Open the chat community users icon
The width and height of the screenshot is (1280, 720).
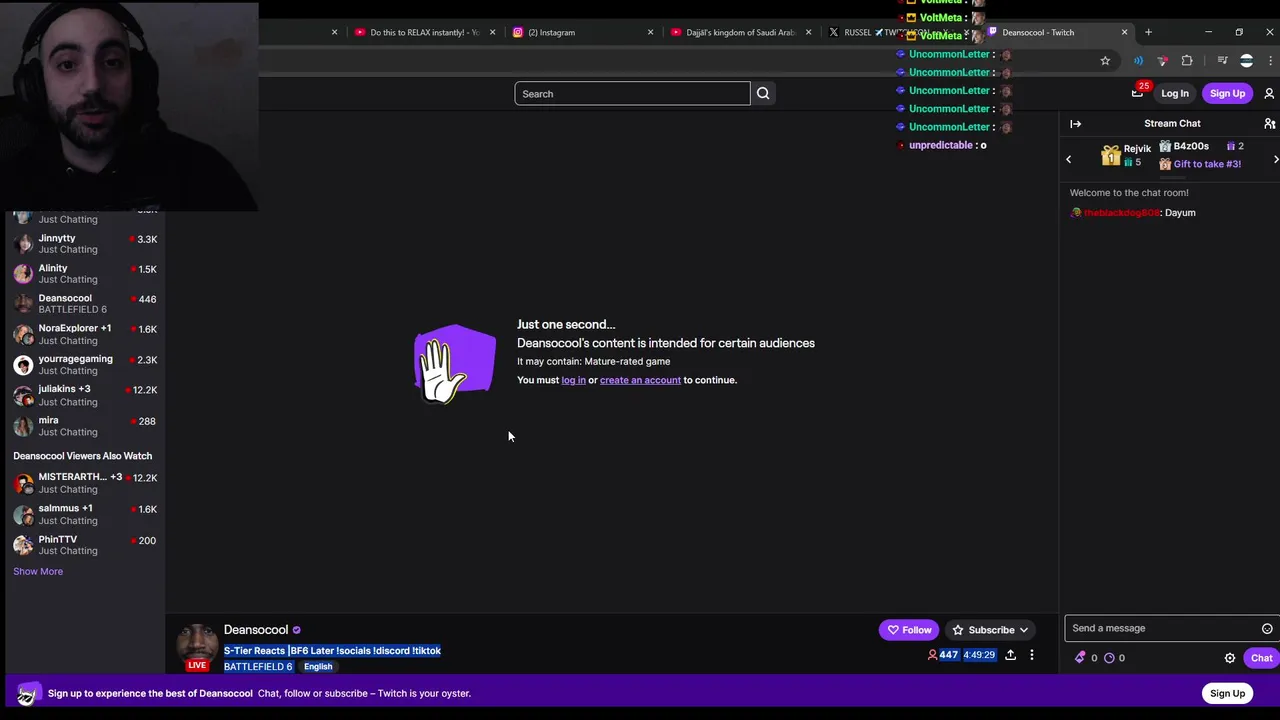pos(1269,123)
